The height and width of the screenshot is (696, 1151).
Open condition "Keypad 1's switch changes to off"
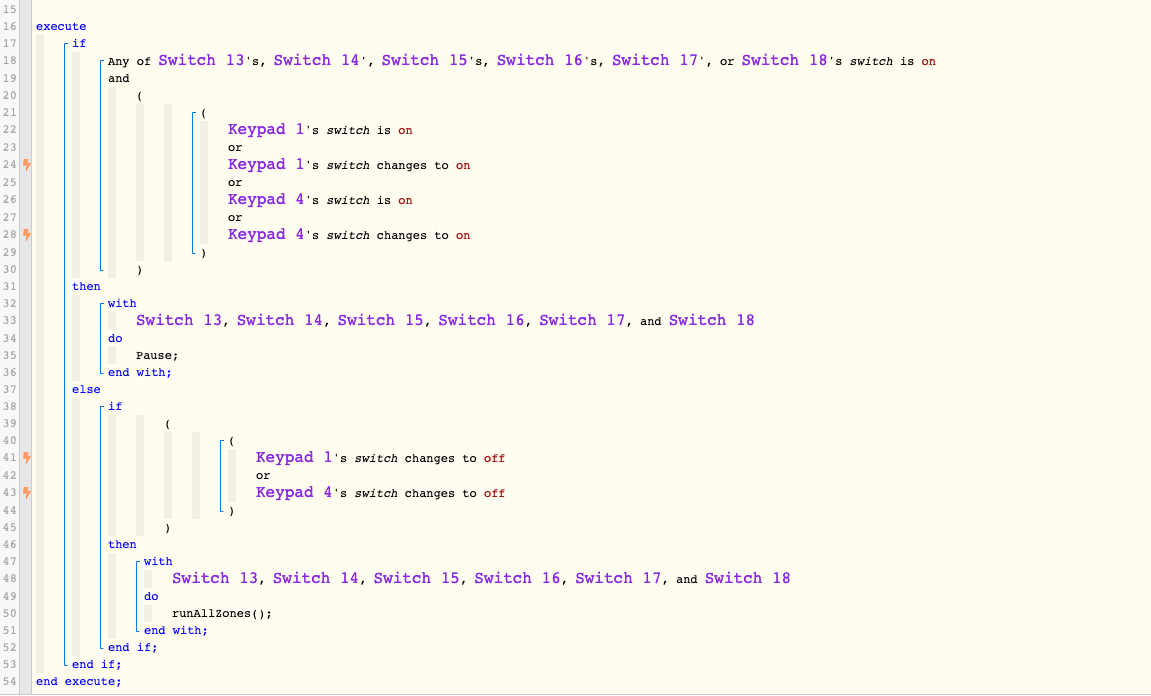pos(380,457)
